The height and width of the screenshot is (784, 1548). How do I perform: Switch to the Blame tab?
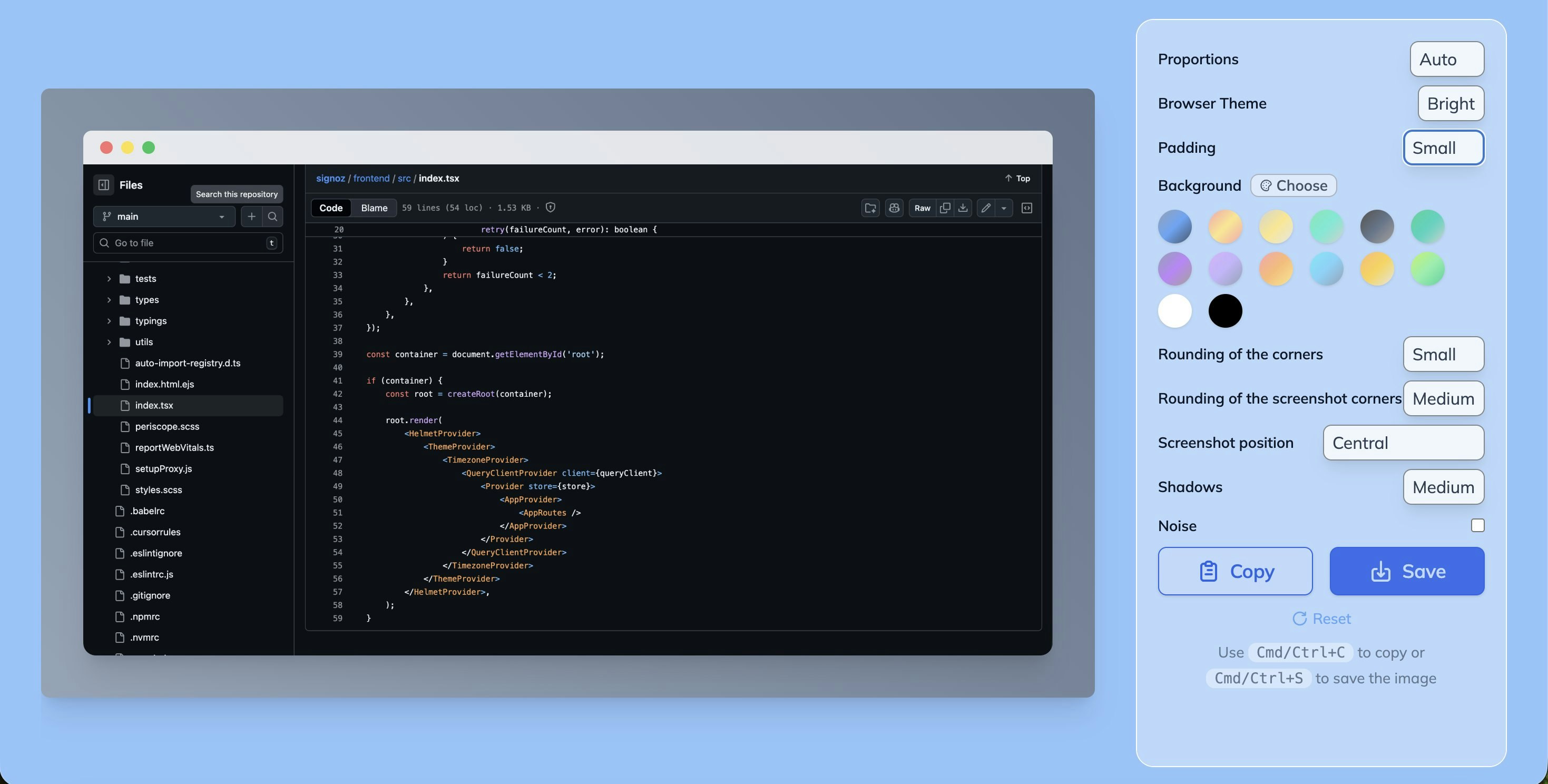pyautogui.click(x=373, y=208)
